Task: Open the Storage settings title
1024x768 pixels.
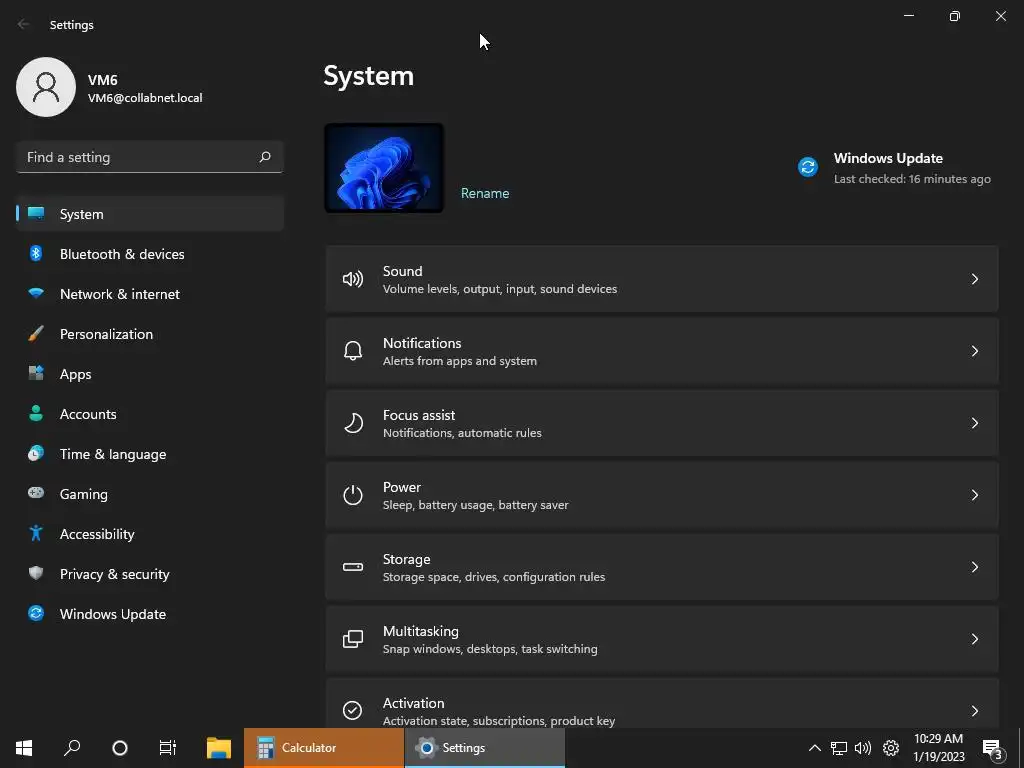Action: click(x=406, y=559)
